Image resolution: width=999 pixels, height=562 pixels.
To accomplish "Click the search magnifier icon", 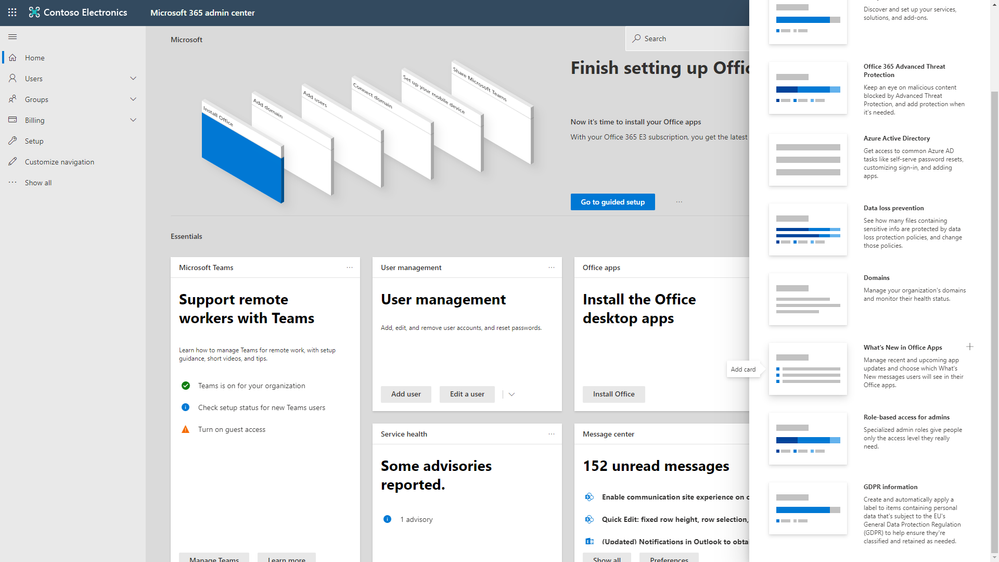I will [636, 38].
